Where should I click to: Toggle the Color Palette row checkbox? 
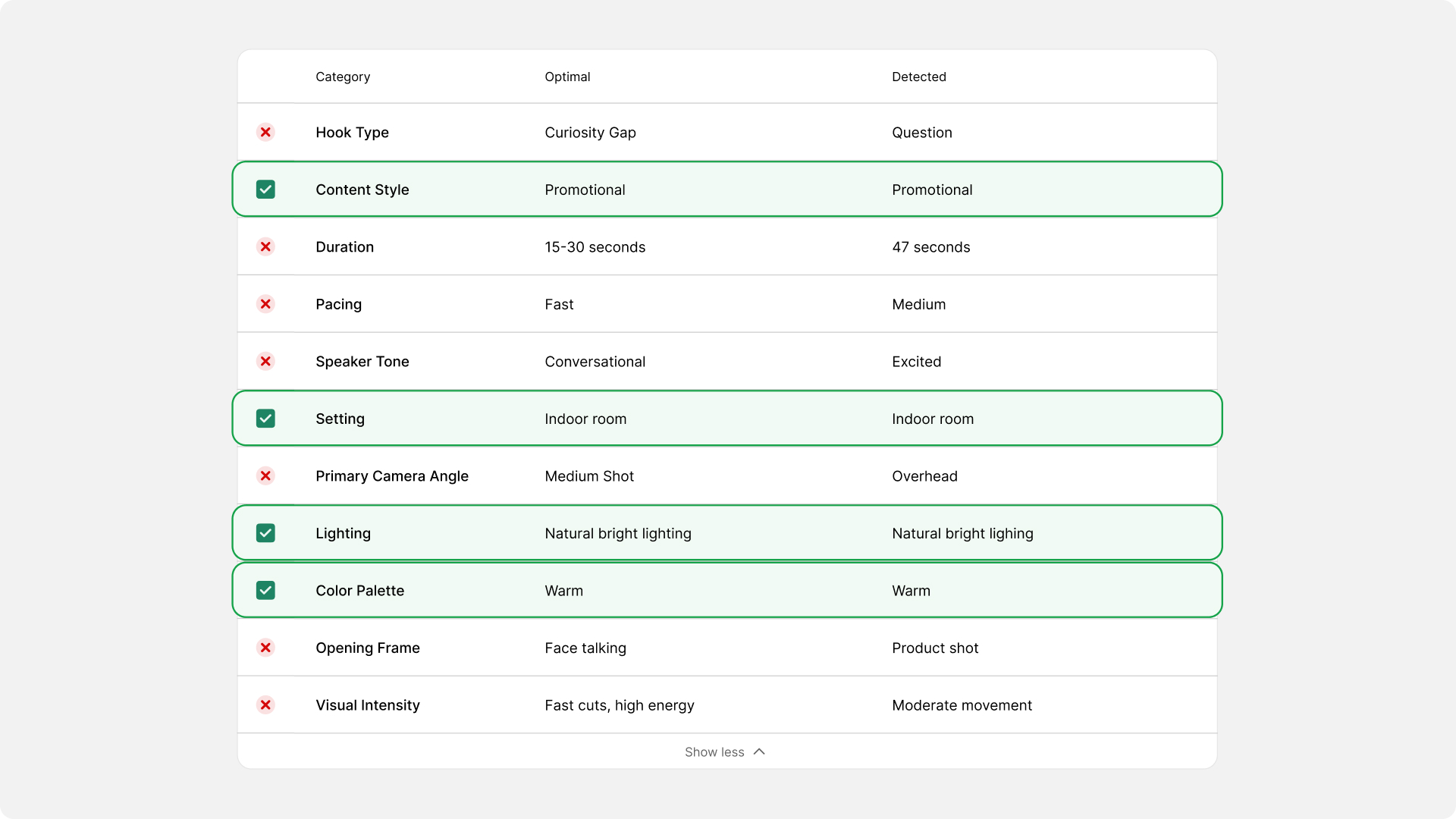tap(265, 591)
